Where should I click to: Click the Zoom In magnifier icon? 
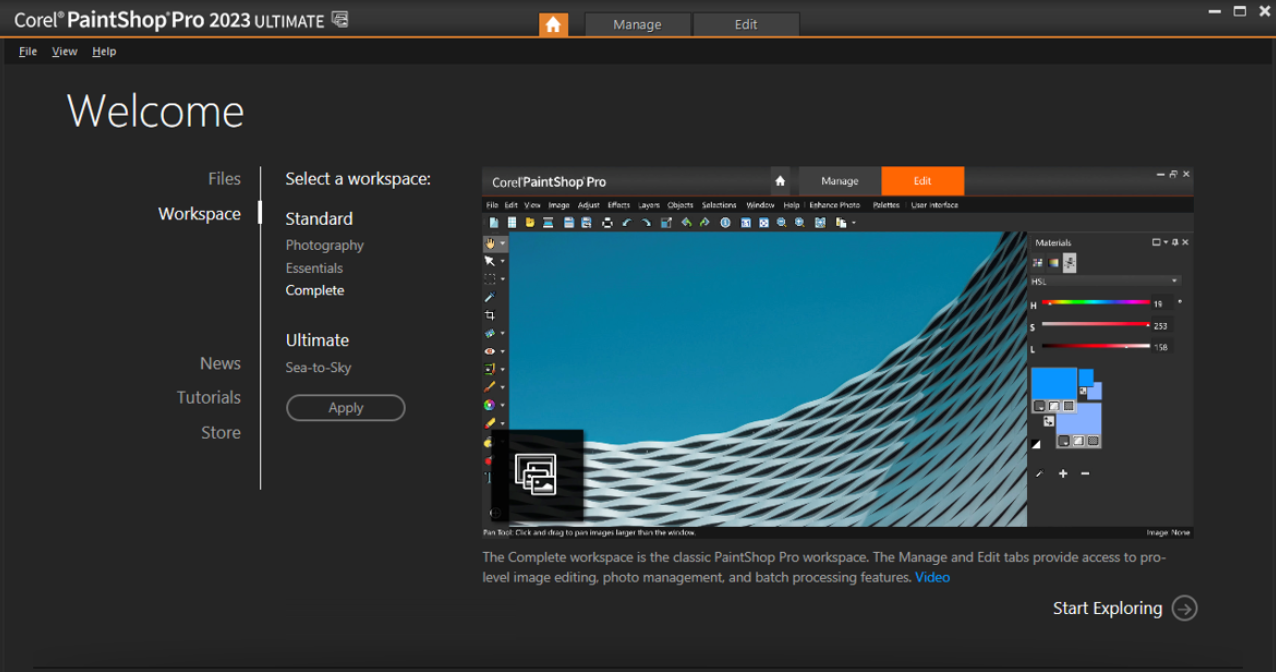coord(800,224)
